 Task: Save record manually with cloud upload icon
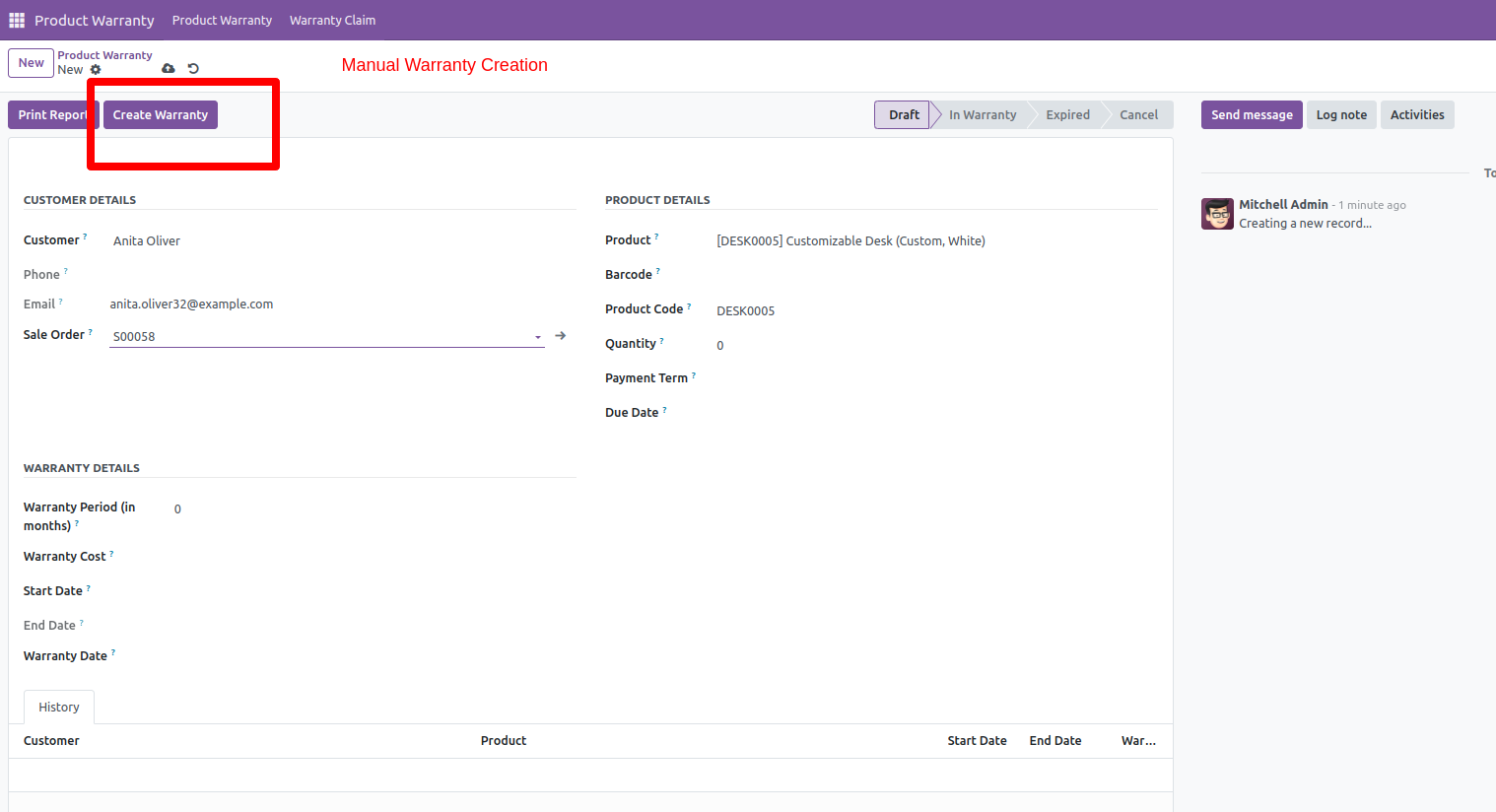coord(169,69)
